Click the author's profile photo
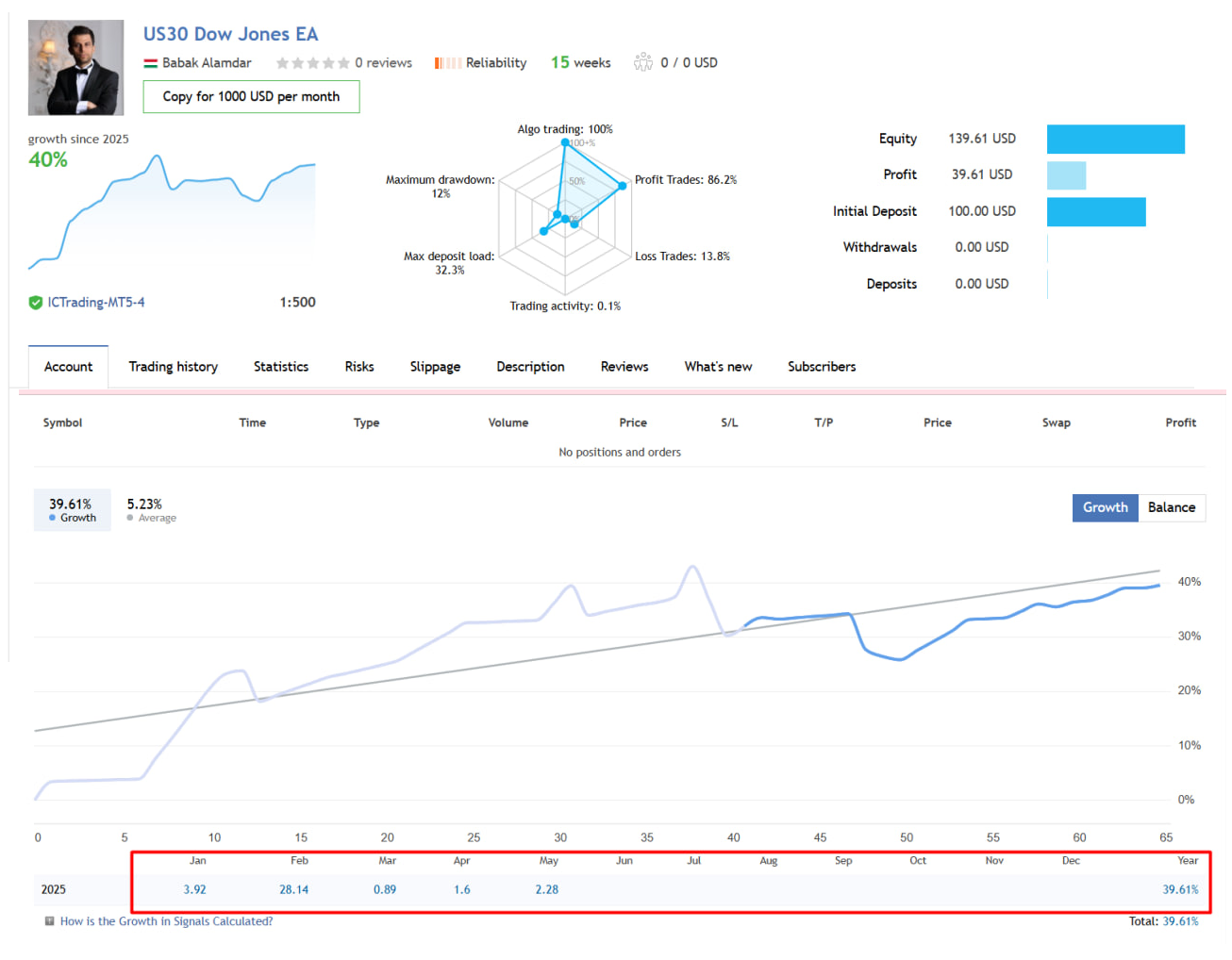 tap(75, 67)
